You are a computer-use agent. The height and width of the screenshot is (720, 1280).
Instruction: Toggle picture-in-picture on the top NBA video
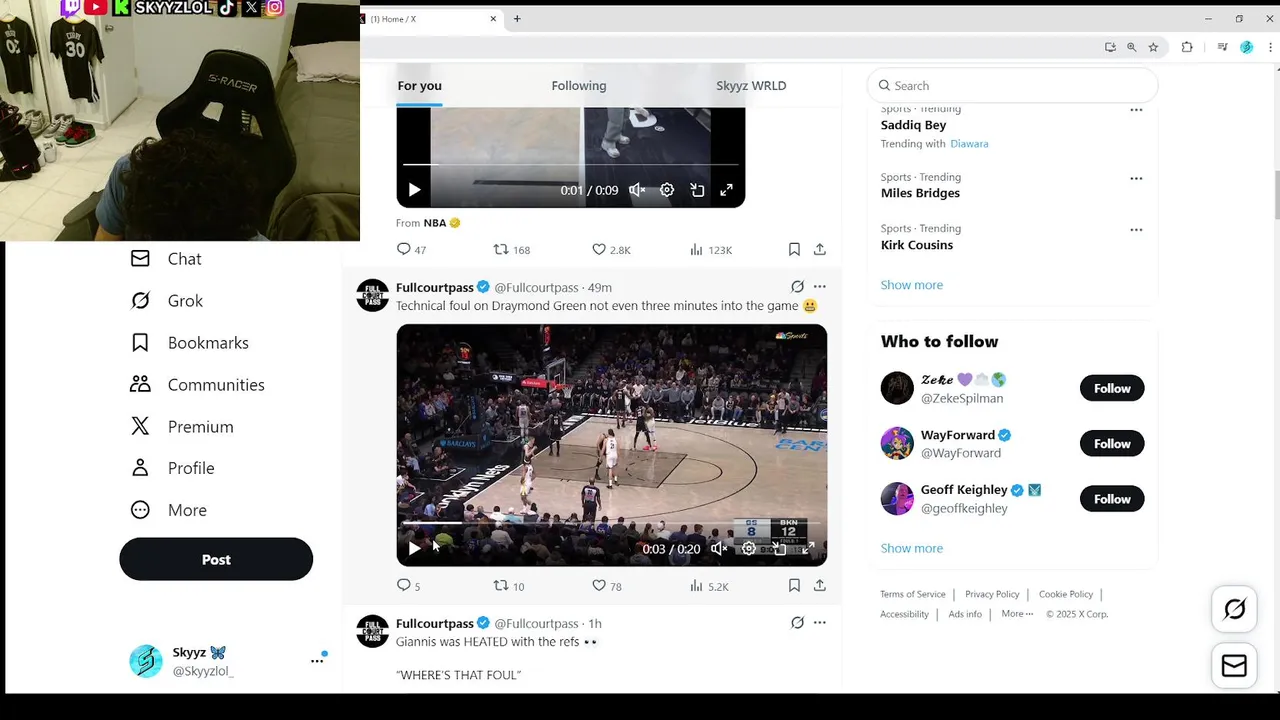coord(697,190)
